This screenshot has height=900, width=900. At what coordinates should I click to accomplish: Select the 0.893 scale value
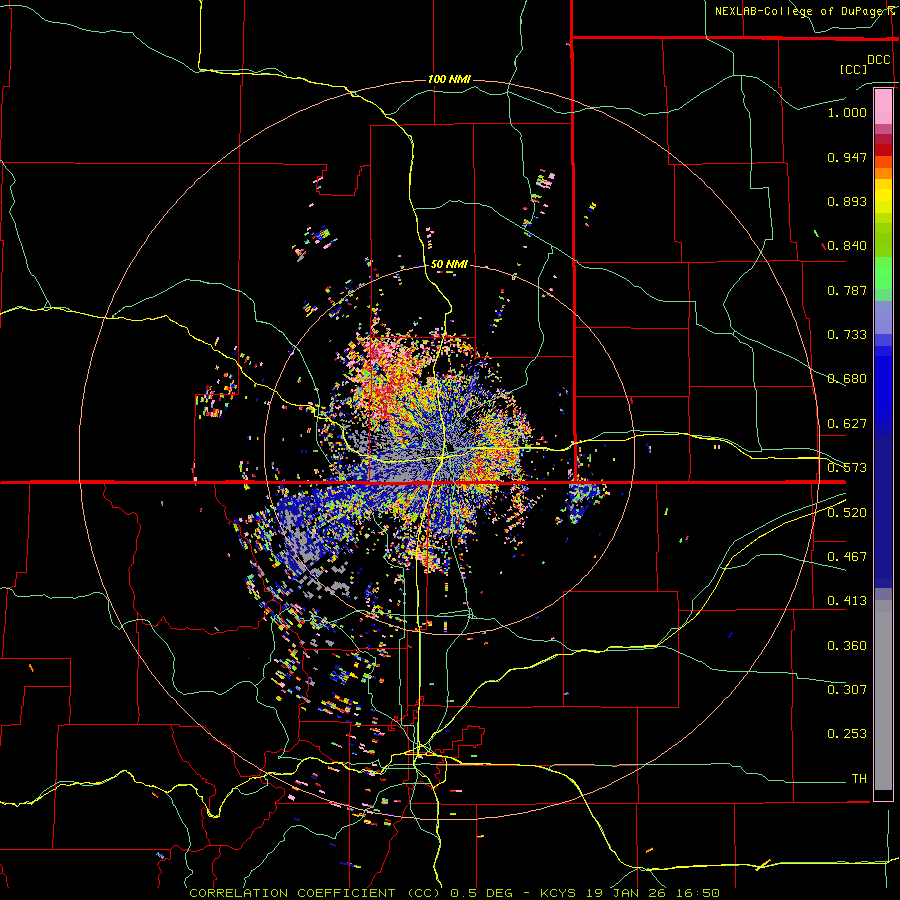[x=847, y=201]
